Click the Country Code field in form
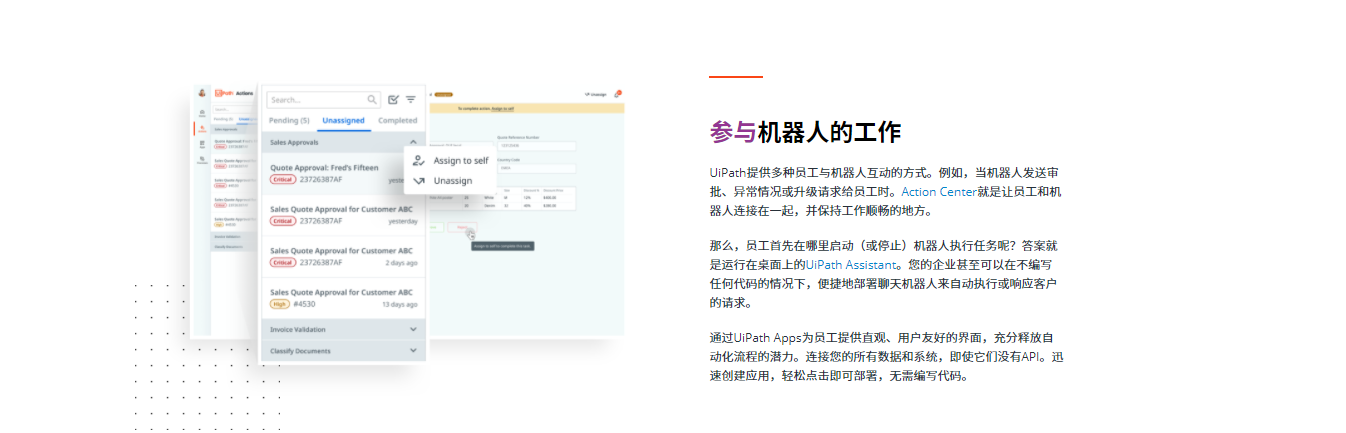 [536, 169]
